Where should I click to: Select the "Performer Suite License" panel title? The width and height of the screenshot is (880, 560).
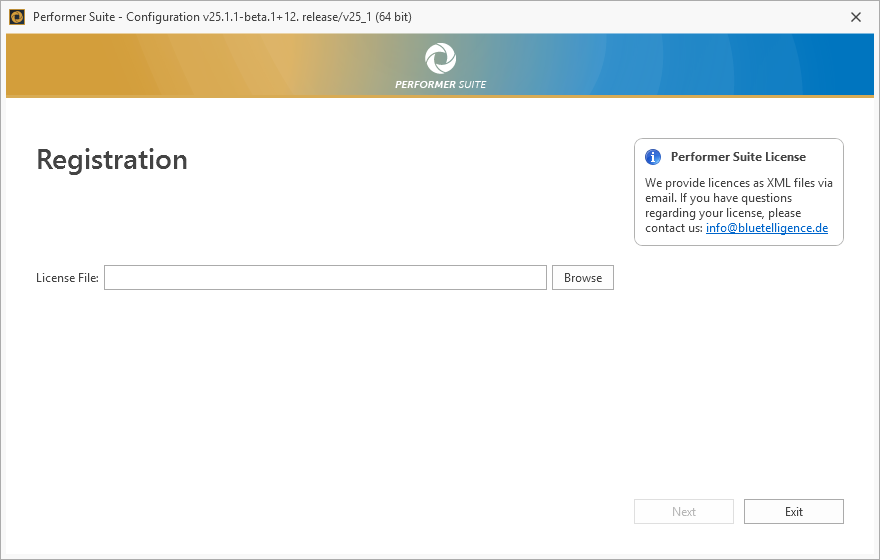coord(738,157)
